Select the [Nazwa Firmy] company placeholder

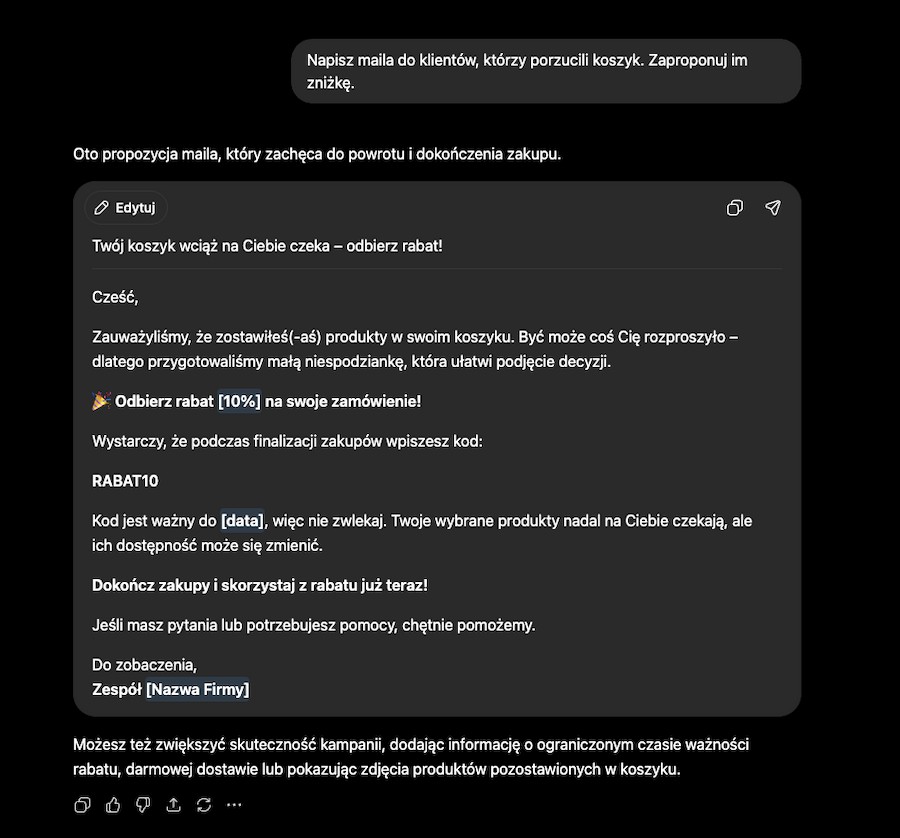click(x=198, y=689)
